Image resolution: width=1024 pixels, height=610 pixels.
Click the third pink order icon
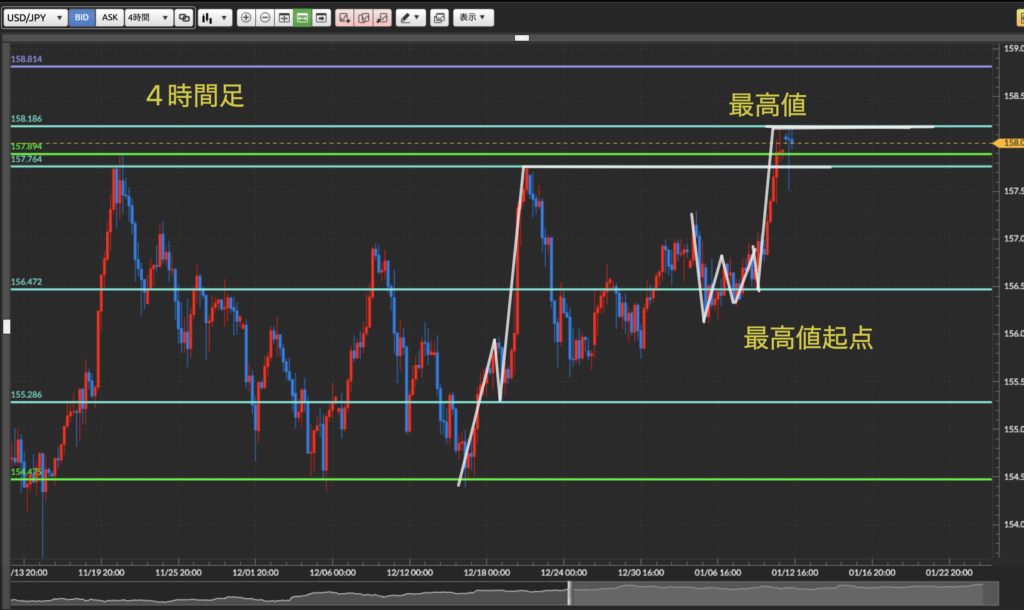(x=381, y=18)
